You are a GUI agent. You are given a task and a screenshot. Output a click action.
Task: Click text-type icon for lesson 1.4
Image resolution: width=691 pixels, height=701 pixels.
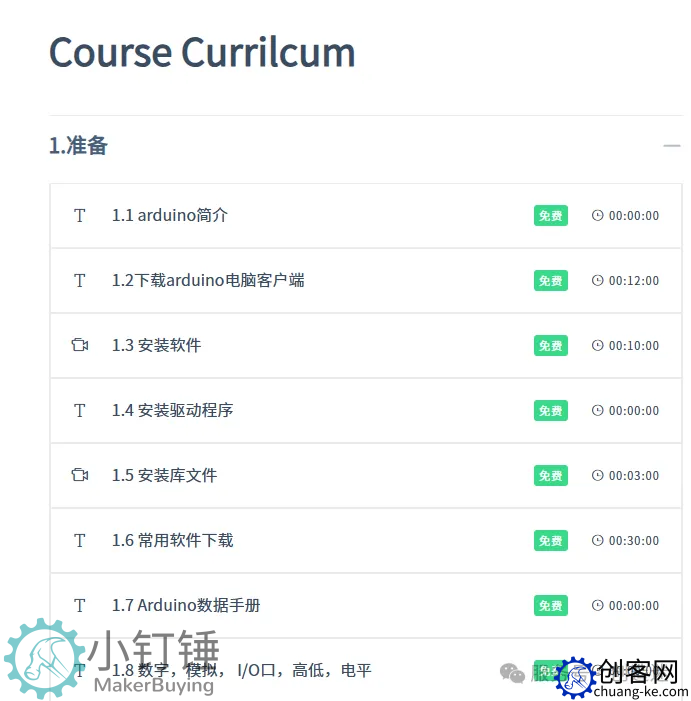(80, 411)
